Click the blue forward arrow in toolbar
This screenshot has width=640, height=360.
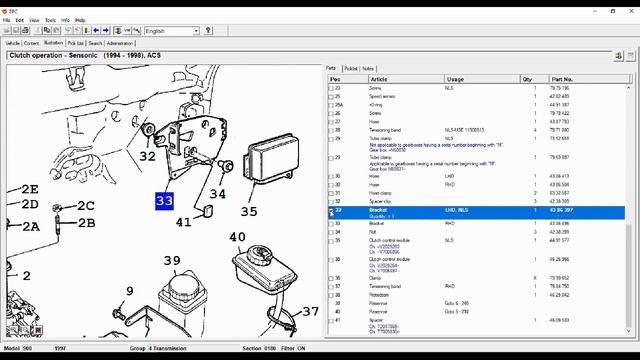106,31
